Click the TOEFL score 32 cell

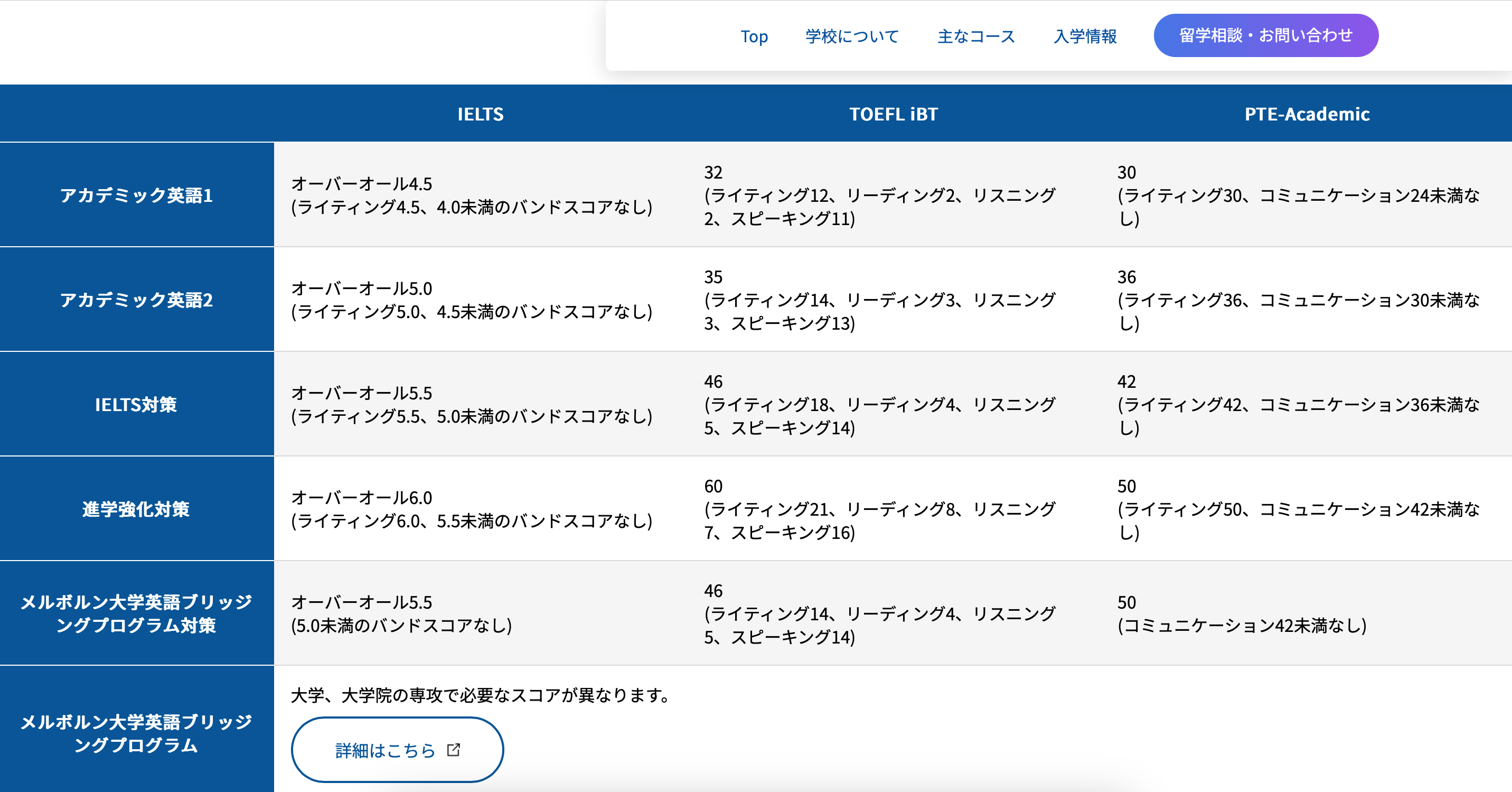coord(894,195)
